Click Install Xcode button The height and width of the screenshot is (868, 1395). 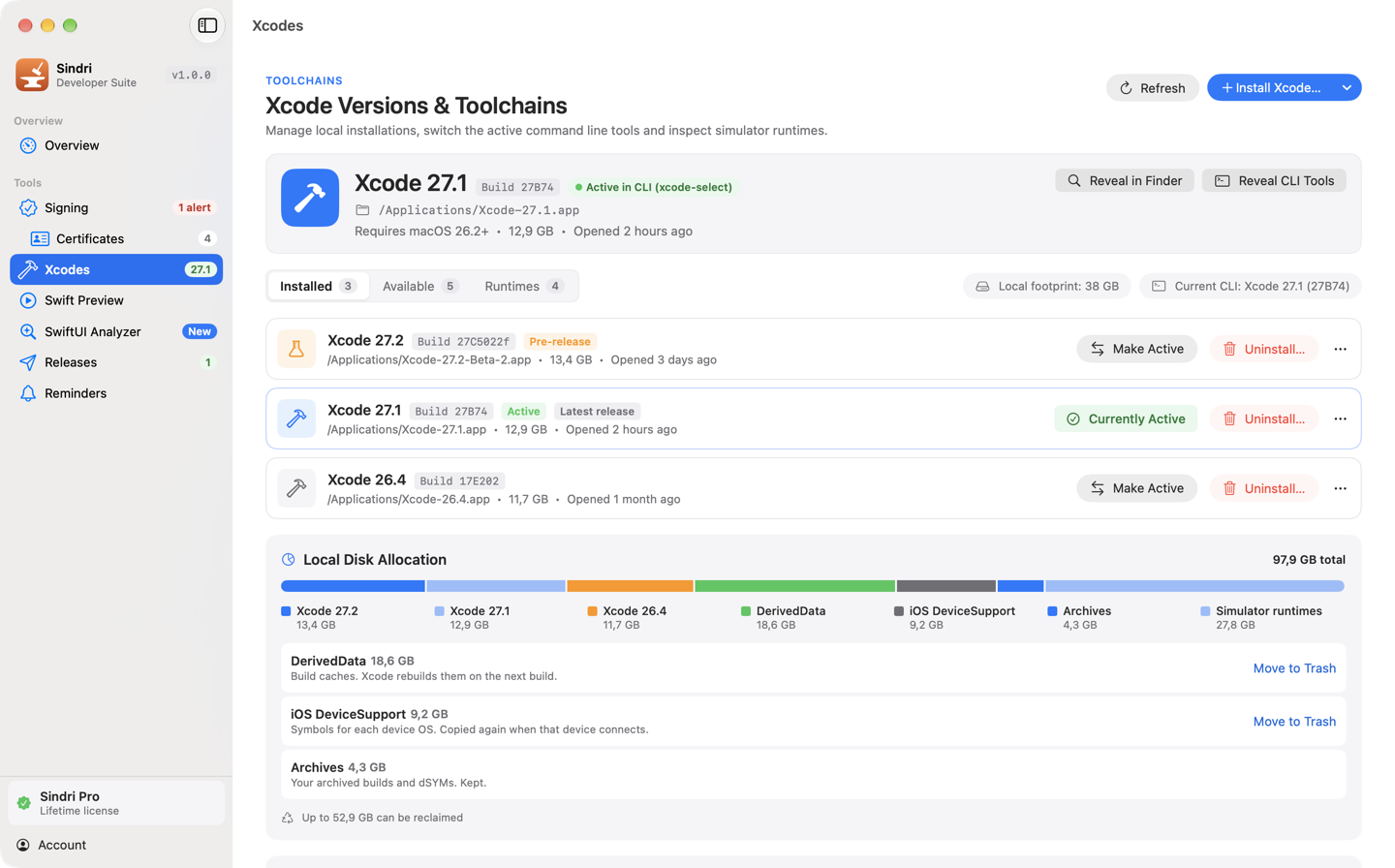[1271, 88]
